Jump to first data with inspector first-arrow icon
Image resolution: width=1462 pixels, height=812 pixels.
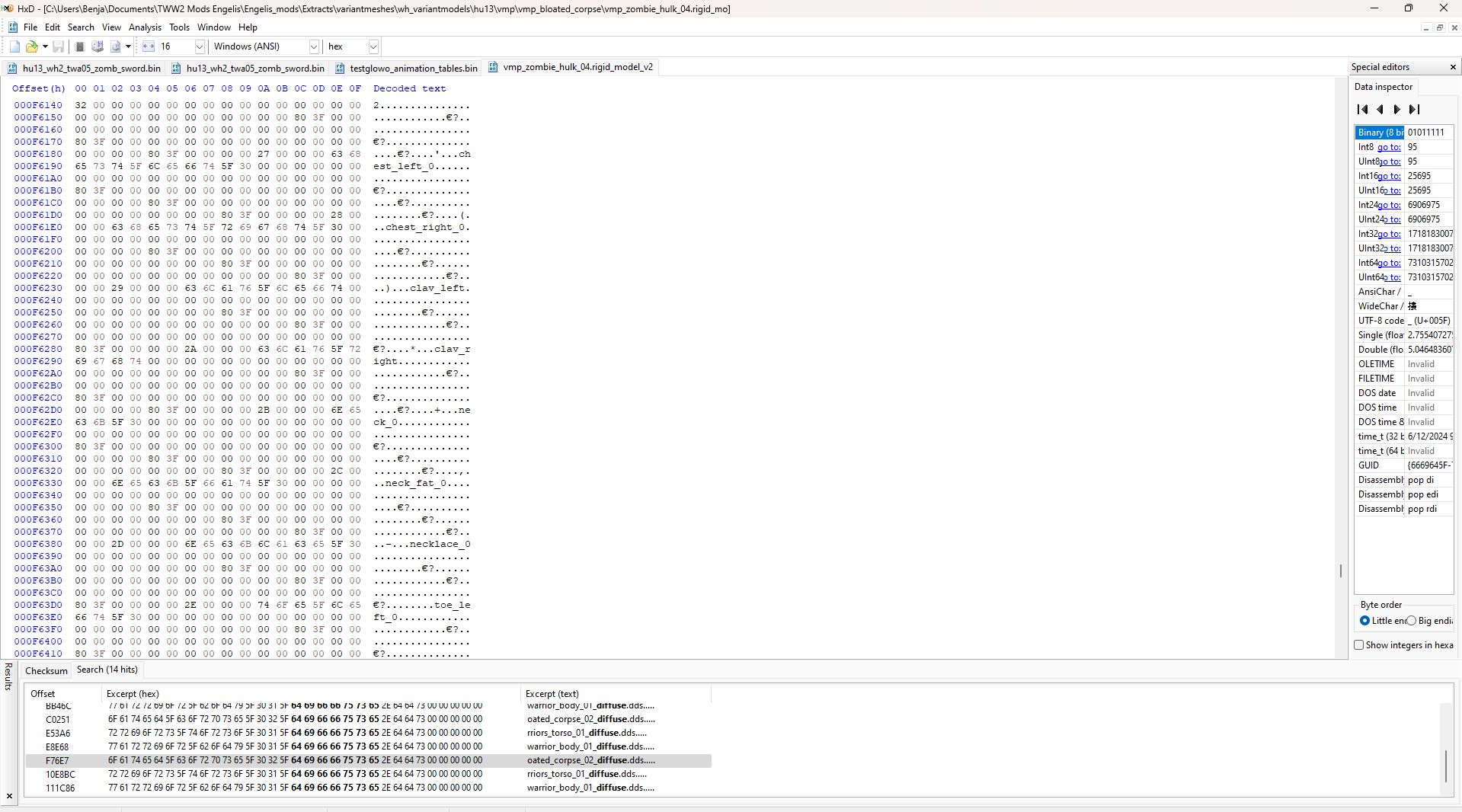point(1363,109)
